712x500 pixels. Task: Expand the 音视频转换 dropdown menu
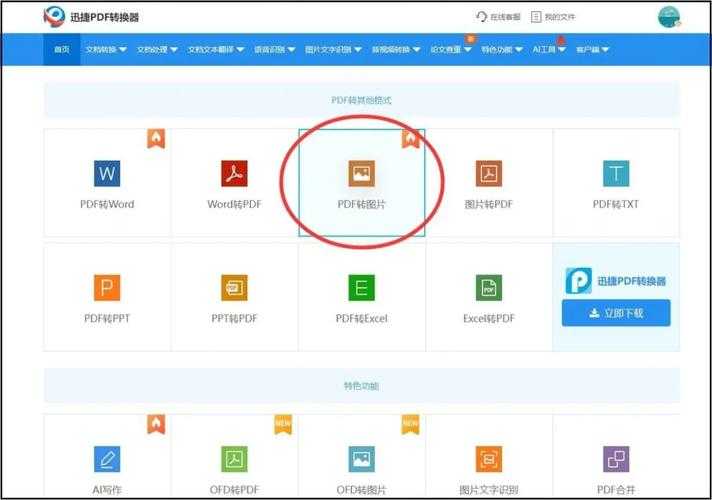coord(396,49)
